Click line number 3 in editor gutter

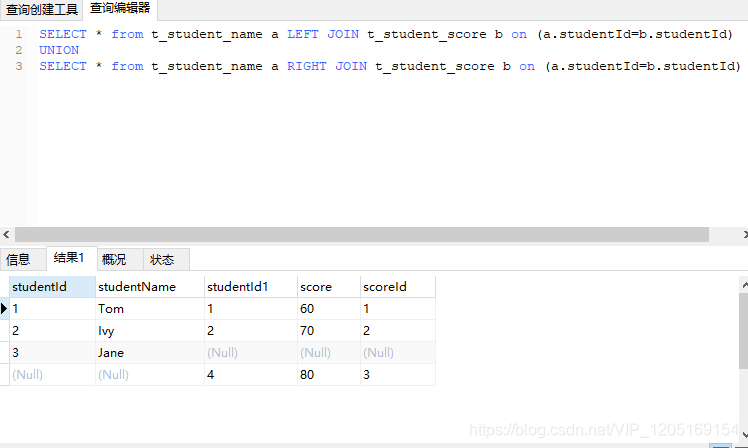[x=19, y=66]
